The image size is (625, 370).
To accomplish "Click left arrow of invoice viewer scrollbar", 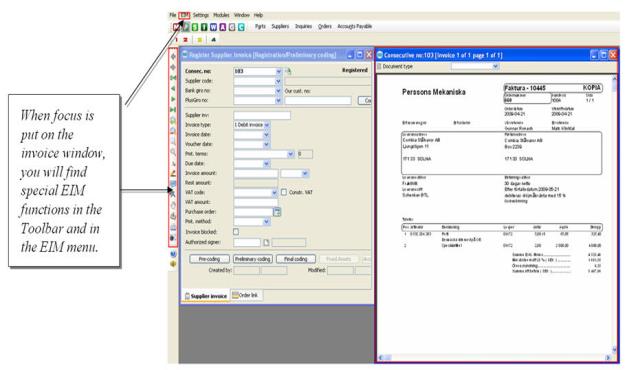I will click(381, 358).
